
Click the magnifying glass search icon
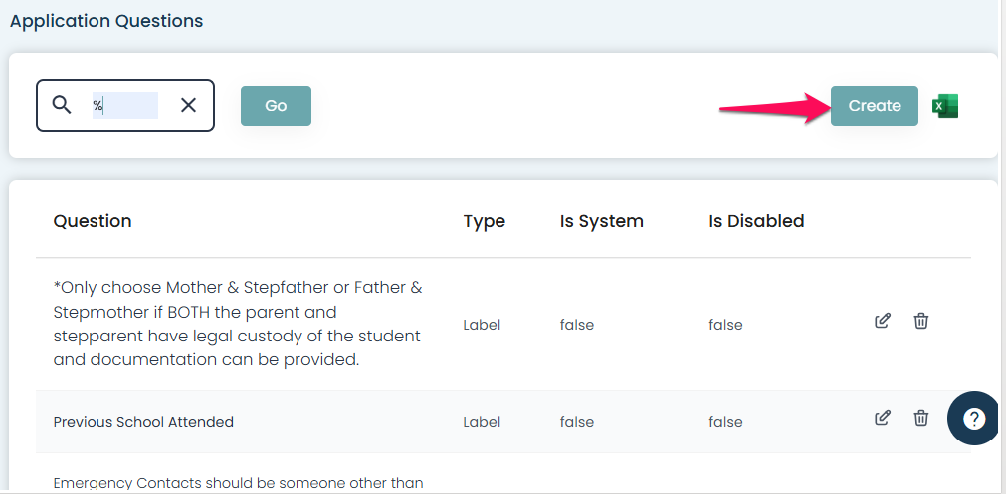pos(62,105)
